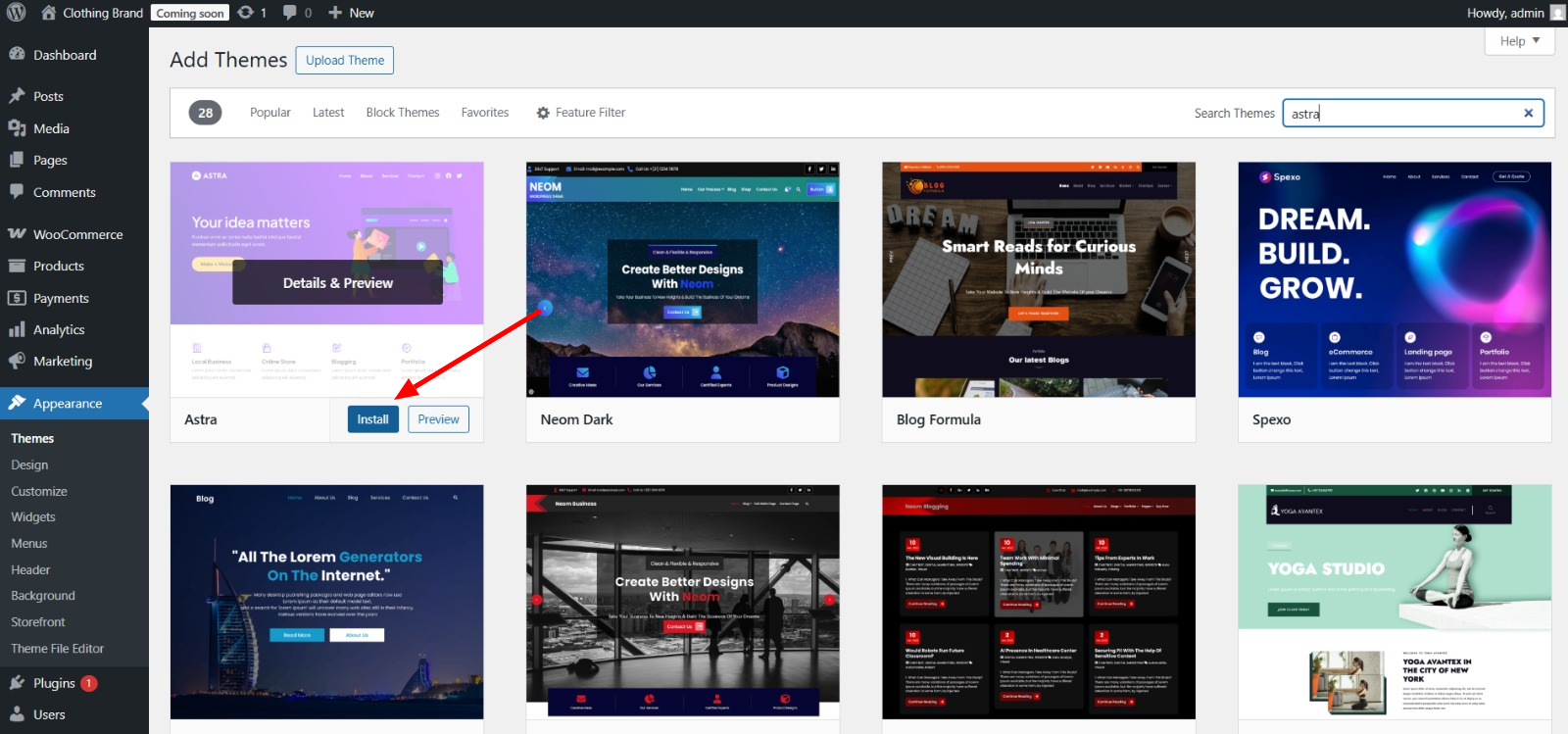Open the Popular themes tab

pos(270,113)
